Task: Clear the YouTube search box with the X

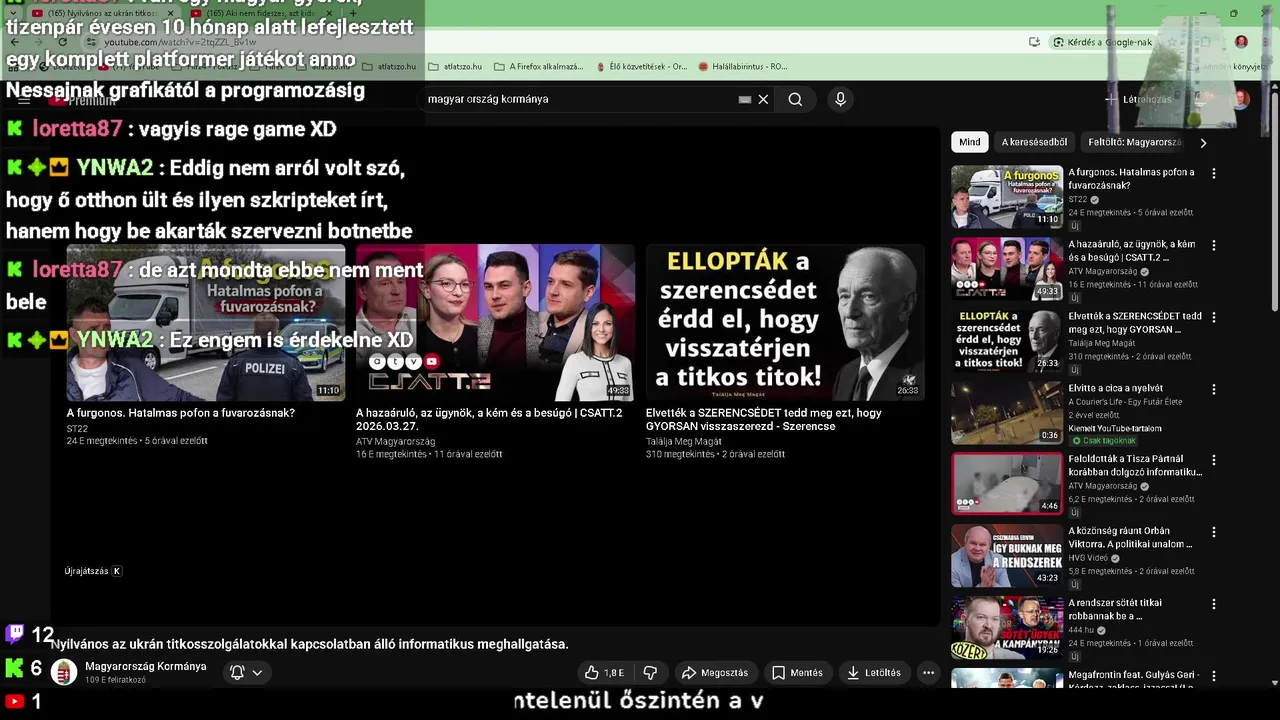Action: pos(763,99)
